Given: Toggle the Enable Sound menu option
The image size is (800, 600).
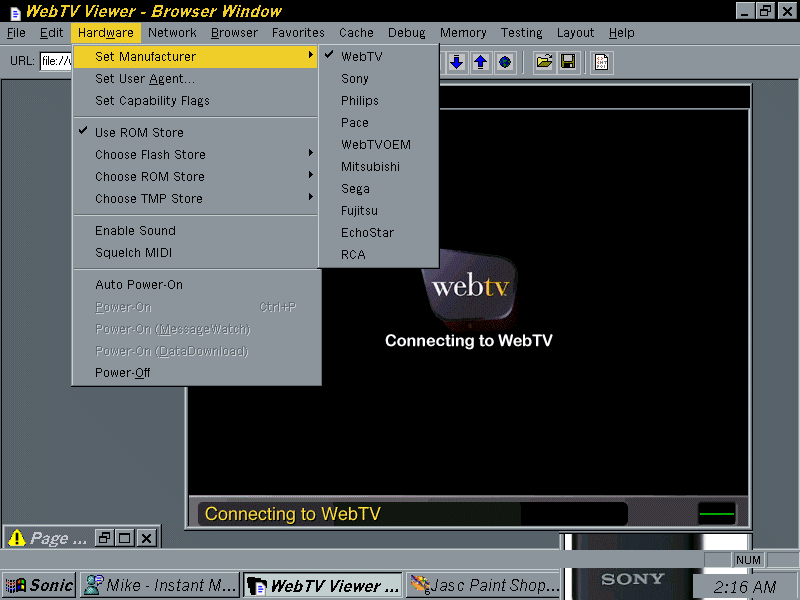Looking at the screenshot, I should pyautogui.click(x=135, y=230).
